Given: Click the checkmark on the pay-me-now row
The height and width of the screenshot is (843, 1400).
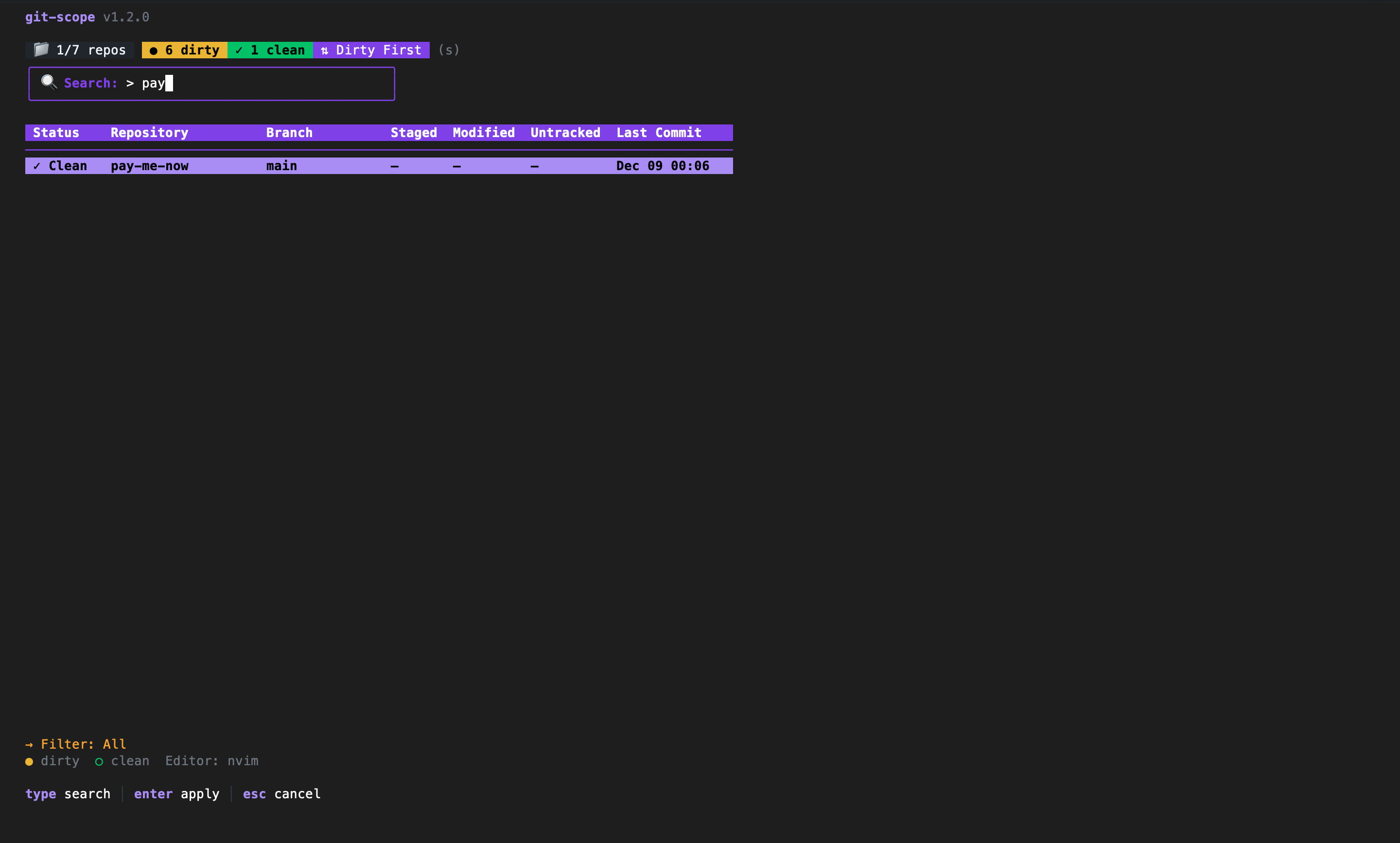Looking at the screenshot, I should click(37, 166).
